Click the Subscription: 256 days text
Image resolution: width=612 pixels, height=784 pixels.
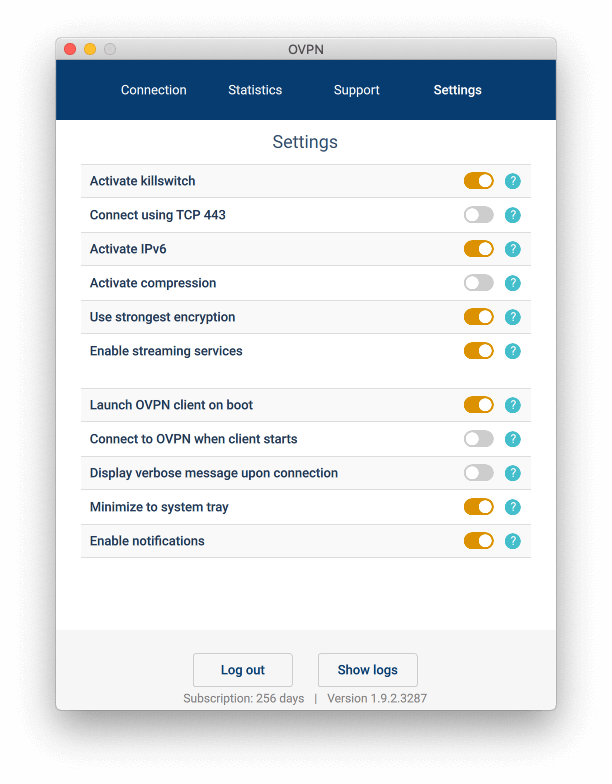click(x=244, y=698)
